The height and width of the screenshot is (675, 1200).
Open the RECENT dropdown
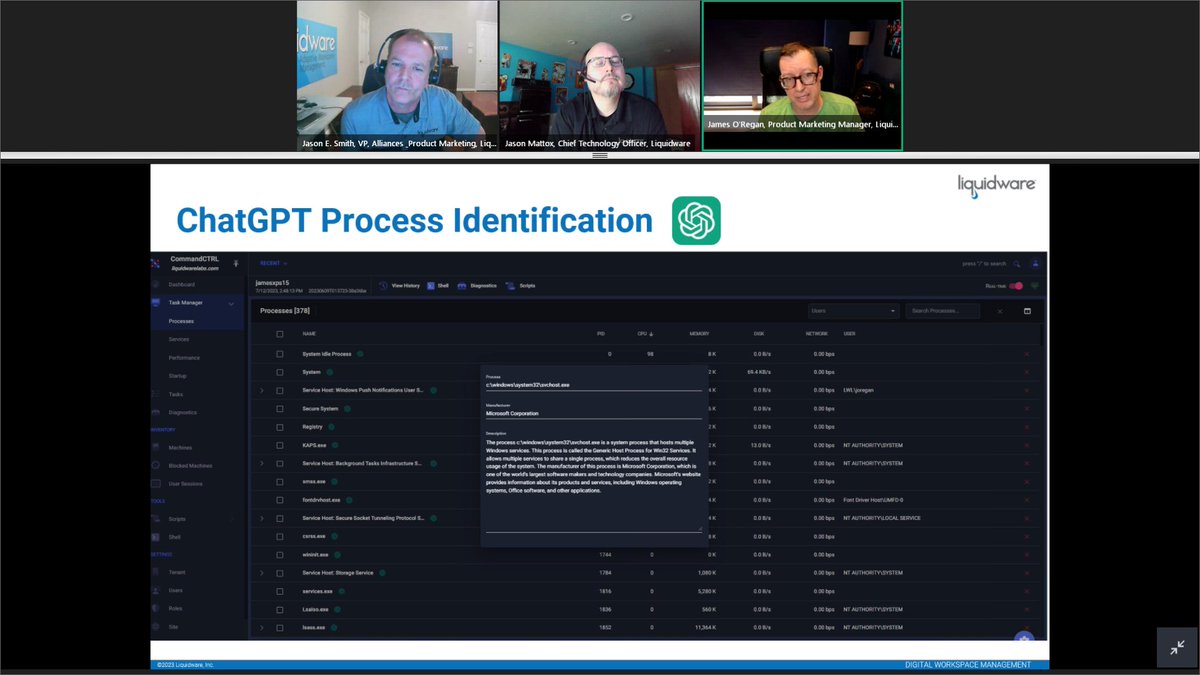pyautogui.click(x=273, y=263)
